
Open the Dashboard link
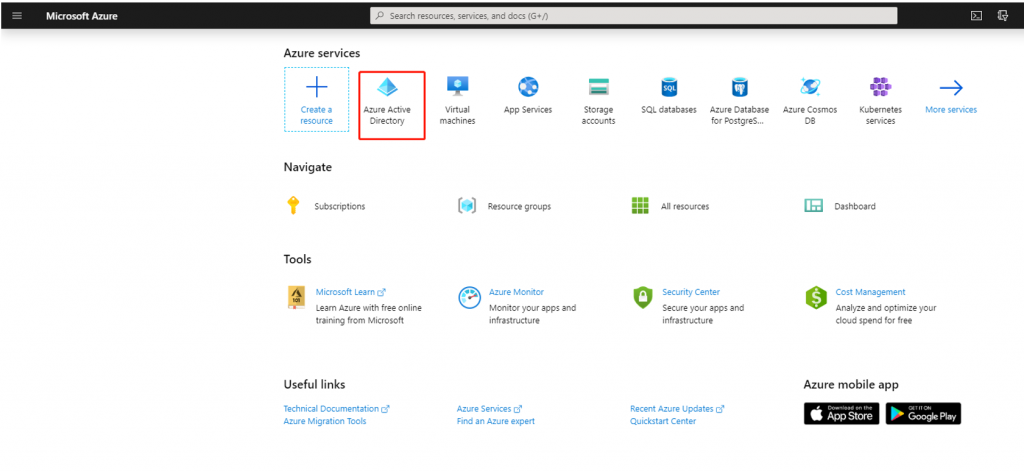click(x=855, y=206)
